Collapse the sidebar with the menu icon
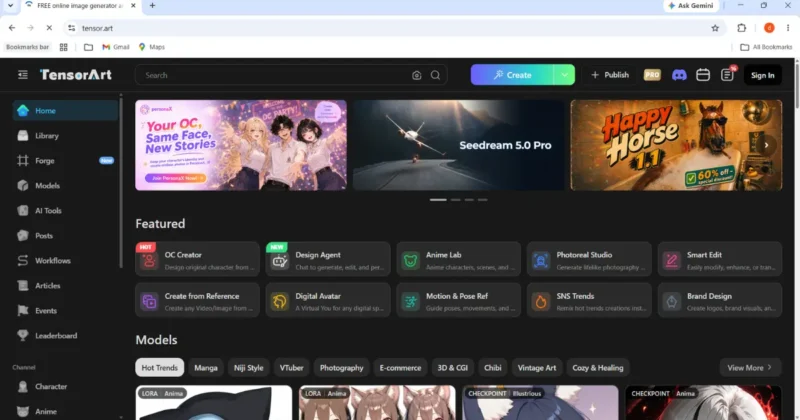This screenshot has width=800, height=420. click(x=22, y=75)
